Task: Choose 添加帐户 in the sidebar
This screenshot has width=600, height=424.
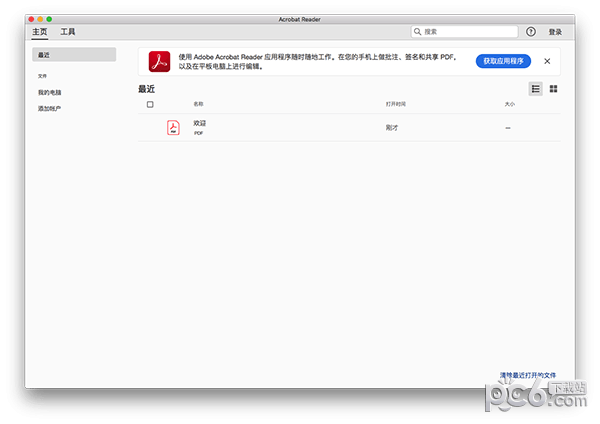Action: pos(49,109)
